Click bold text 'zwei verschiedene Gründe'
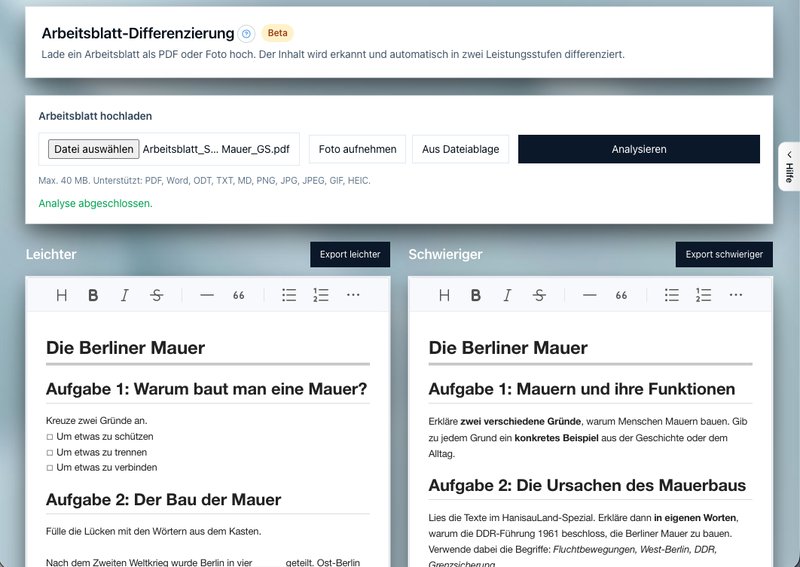 tap(520, 422)
